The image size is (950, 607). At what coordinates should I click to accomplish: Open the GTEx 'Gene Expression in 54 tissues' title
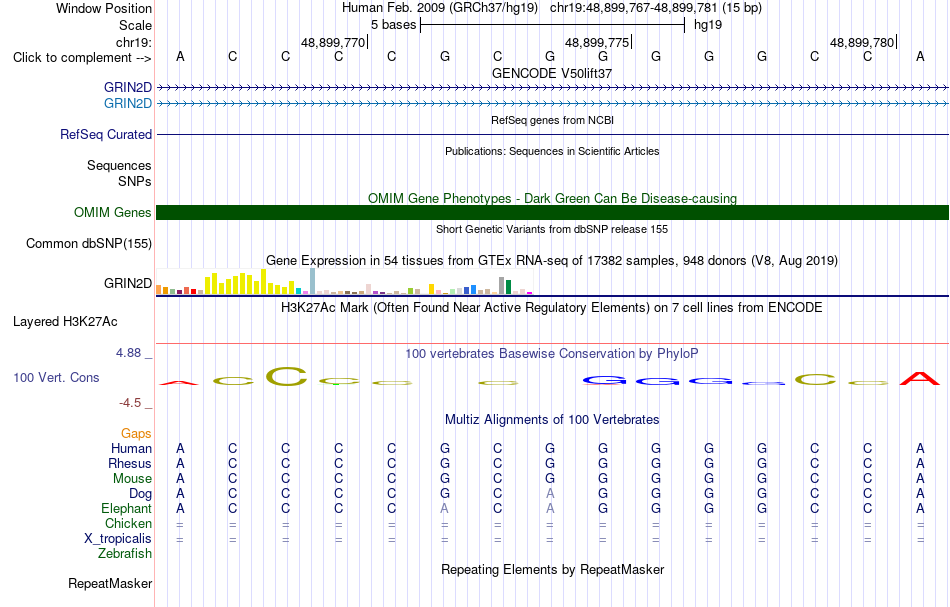(x=552, y=260)
